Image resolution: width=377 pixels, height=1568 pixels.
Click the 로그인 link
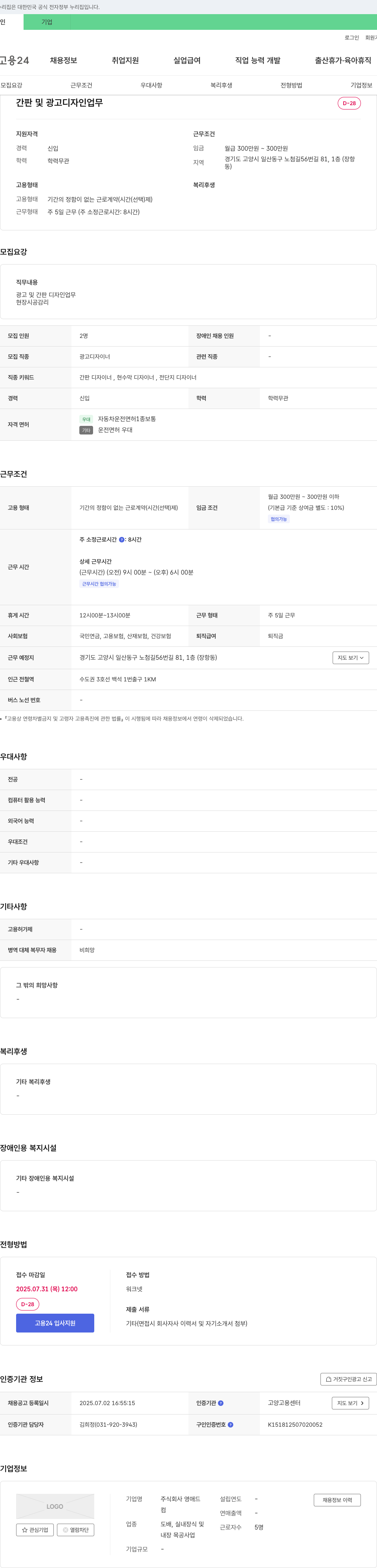coord(351,38)
